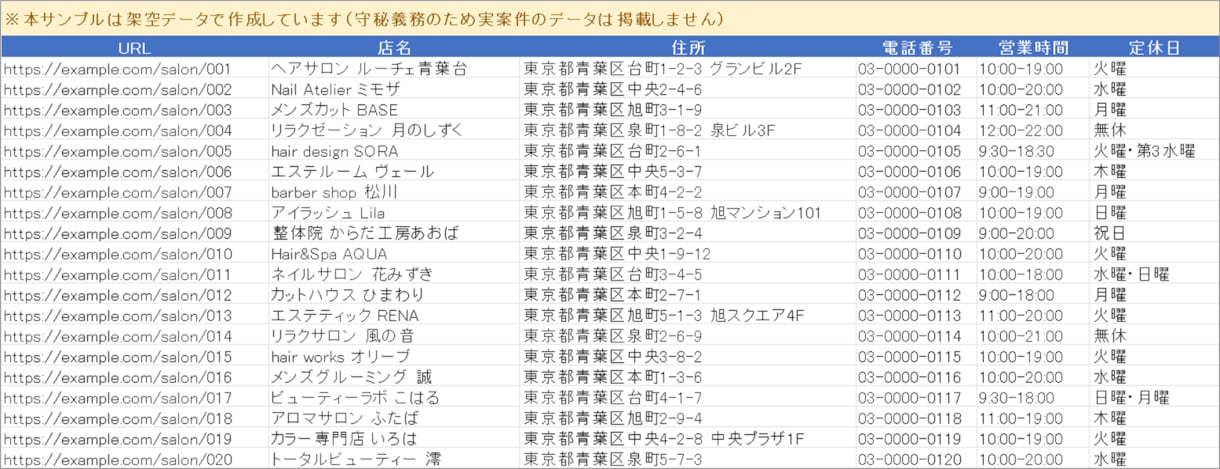Select the cell カットハウス ひまわり

pyautogui.click(x=394, y=295)
